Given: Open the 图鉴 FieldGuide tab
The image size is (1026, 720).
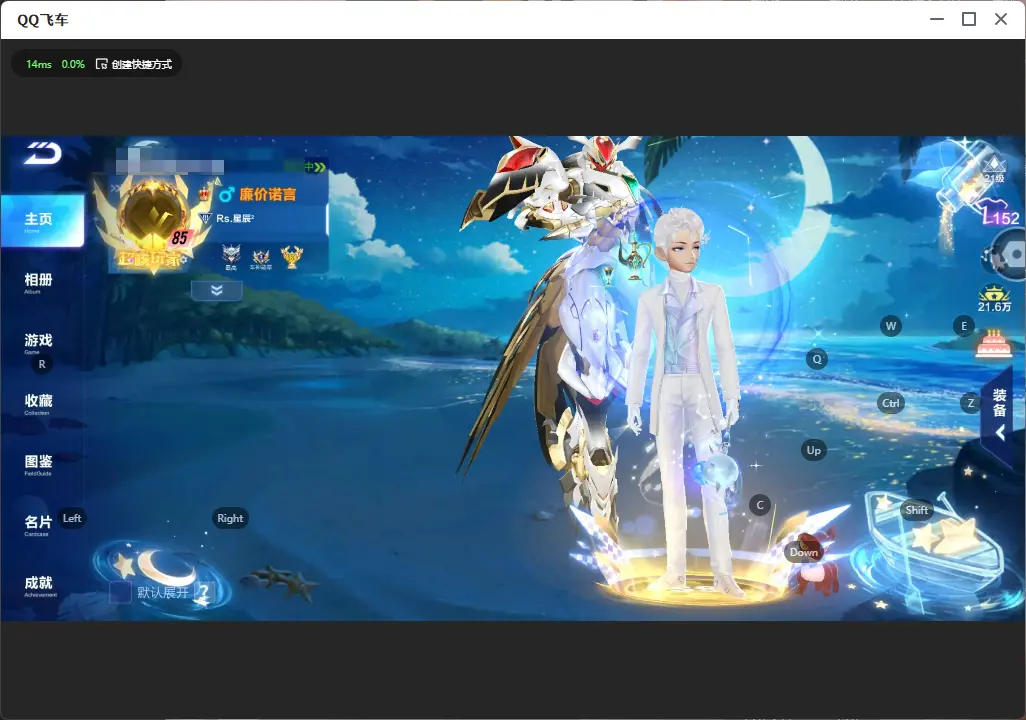Looking at the screenshot, I should point(38,464).
